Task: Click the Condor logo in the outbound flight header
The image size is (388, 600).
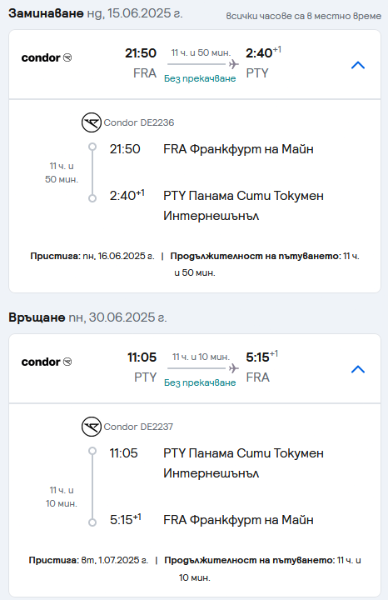Action: pos(47,58)
